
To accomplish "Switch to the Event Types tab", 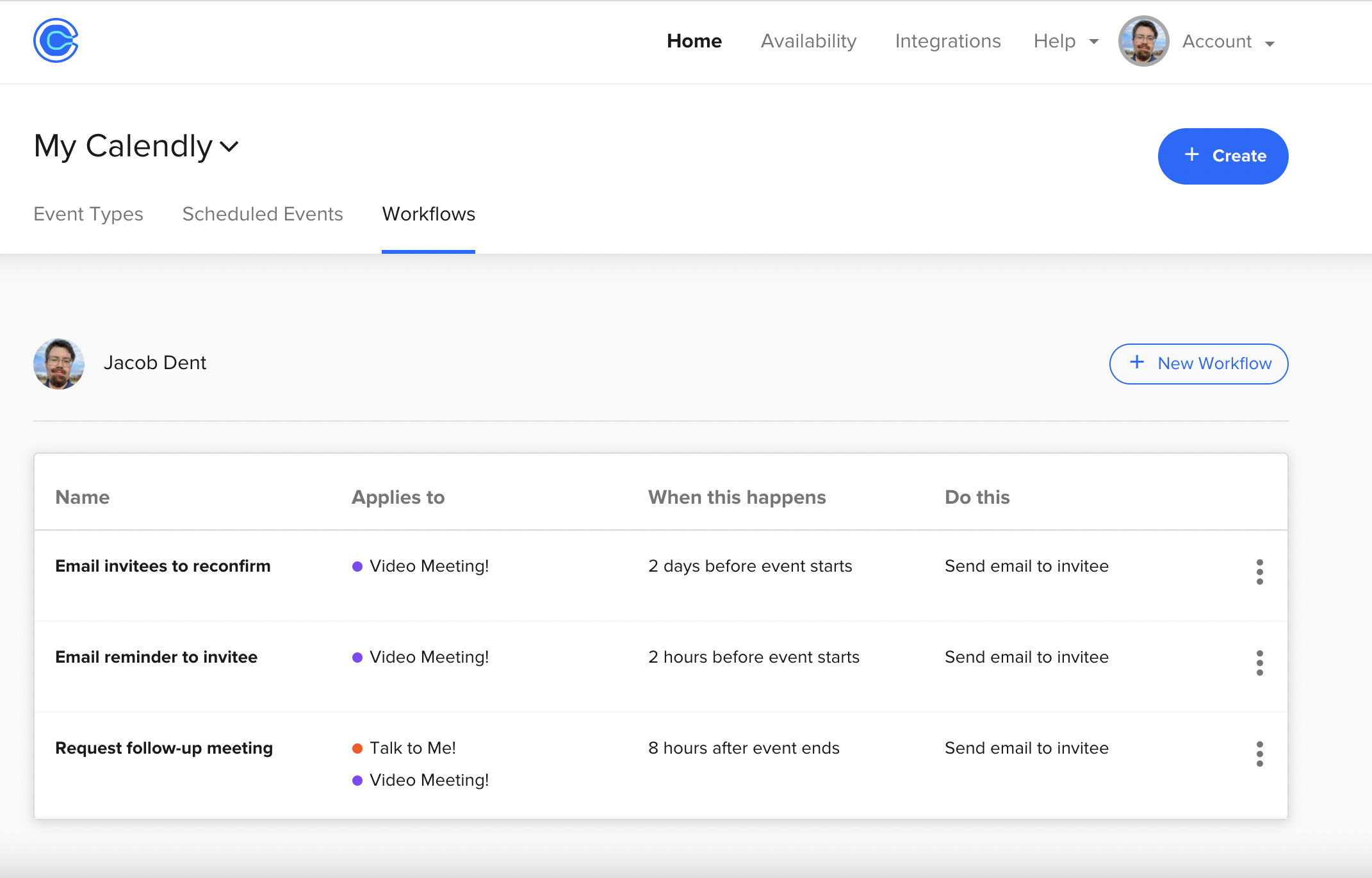I will point(88,214).
